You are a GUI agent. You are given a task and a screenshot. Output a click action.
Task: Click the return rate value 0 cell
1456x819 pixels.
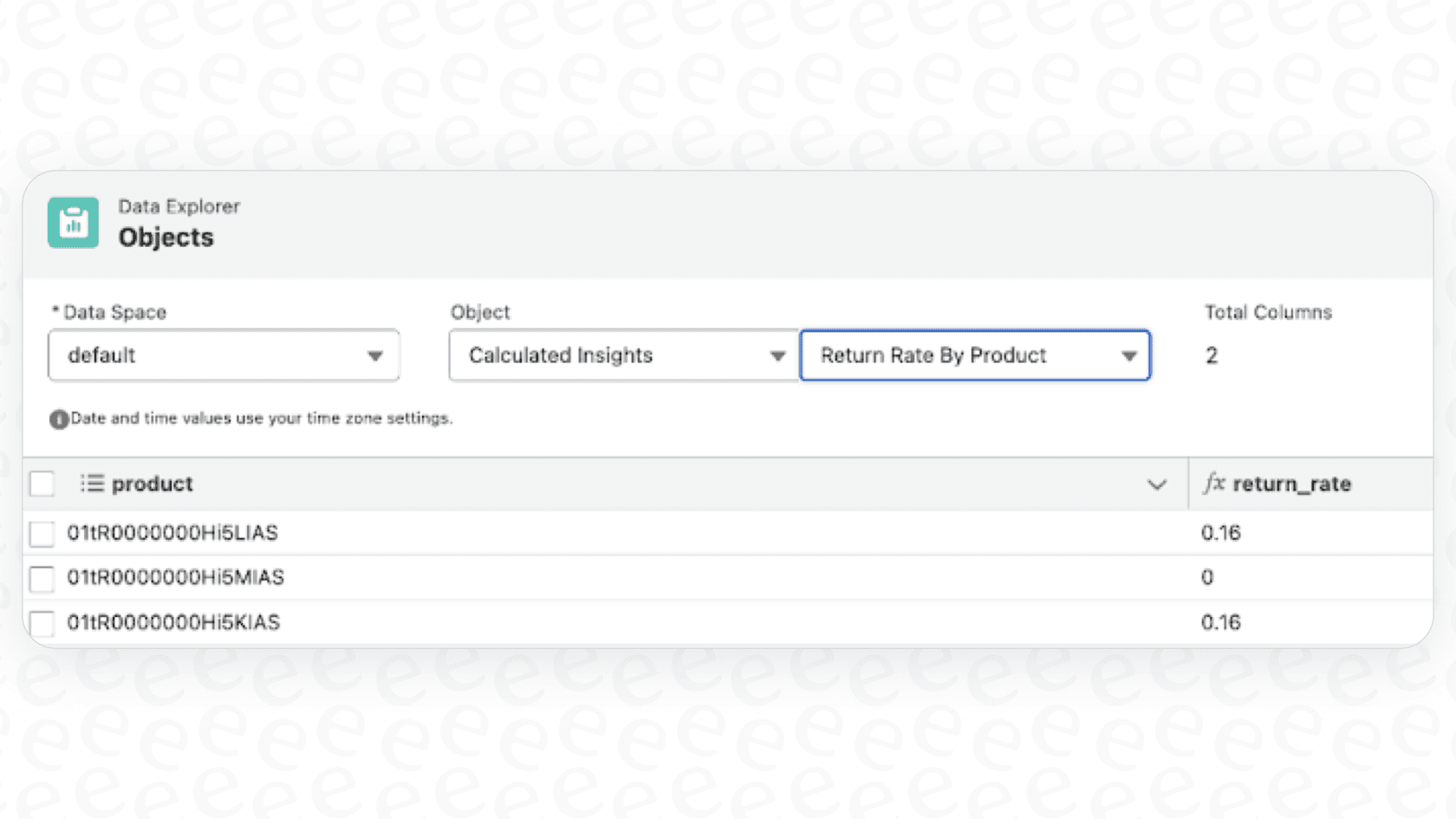pos(1207,577)
